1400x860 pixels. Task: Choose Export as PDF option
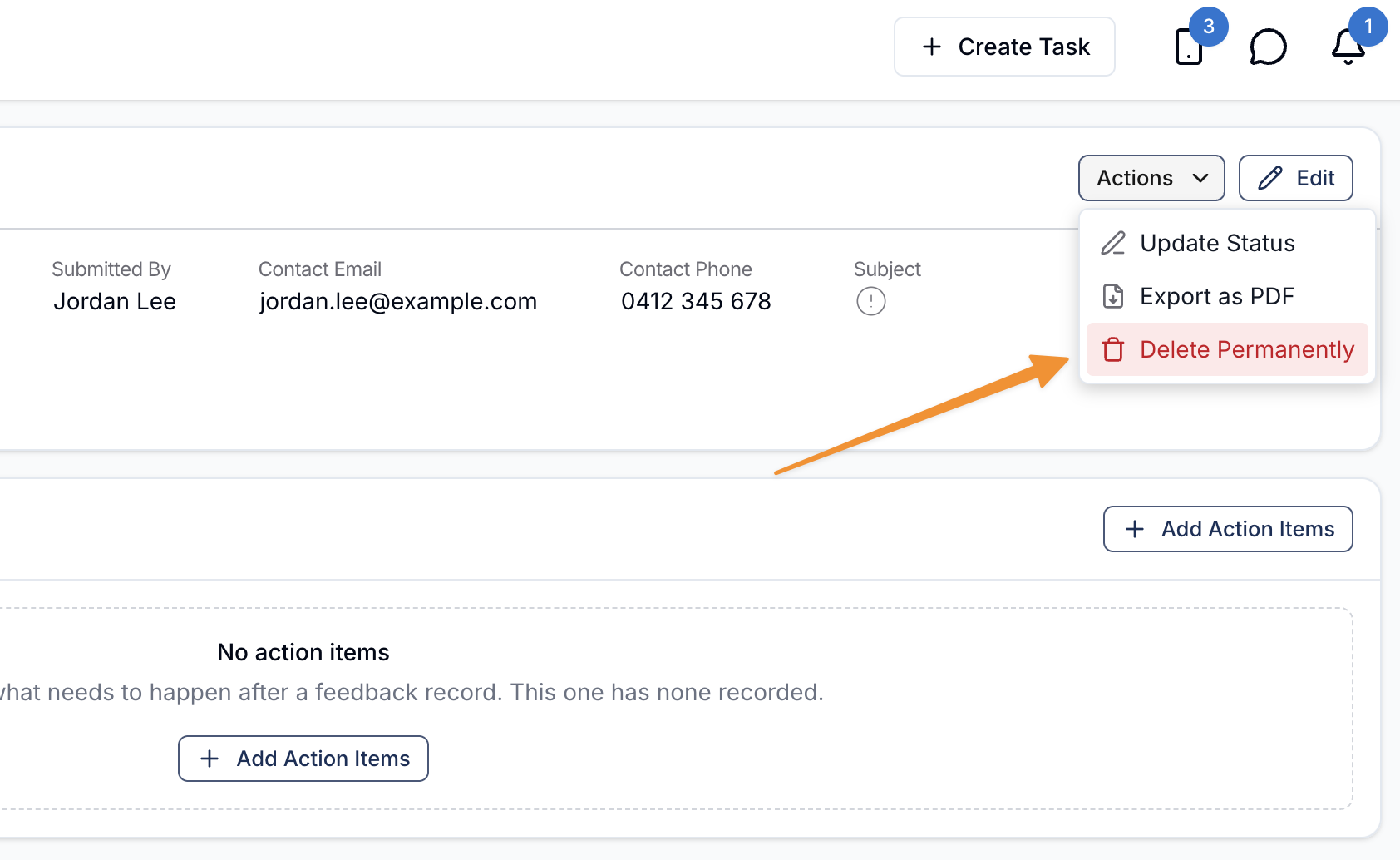[x=1227, y=296]
